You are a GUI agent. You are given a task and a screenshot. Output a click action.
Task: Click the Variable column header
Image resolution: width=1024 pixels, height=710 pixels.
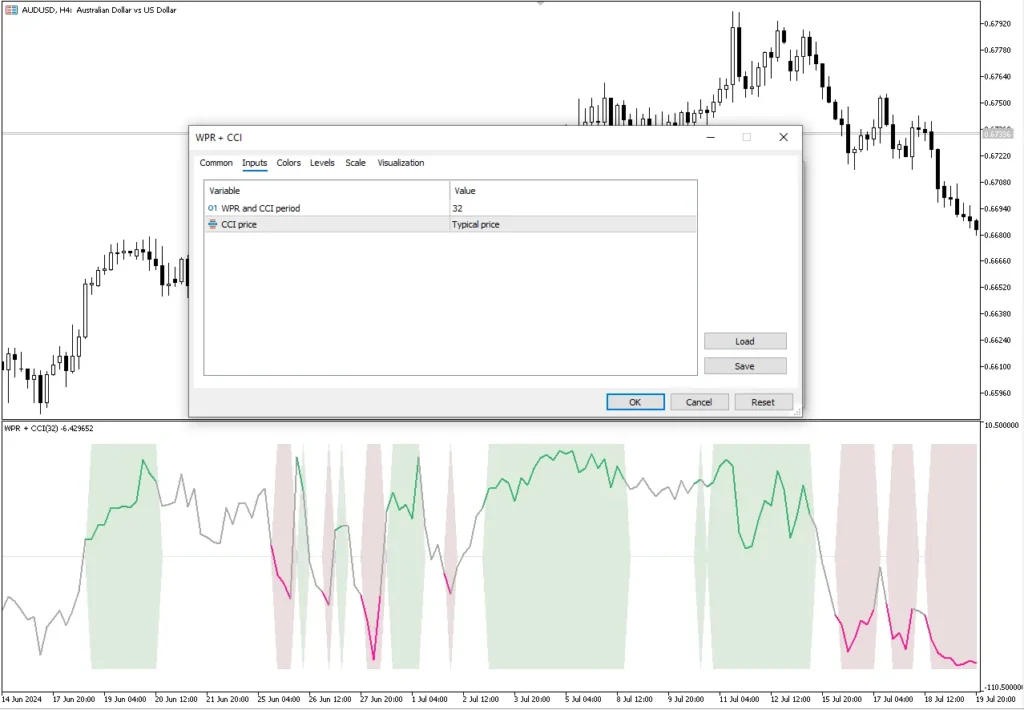[326, 190]
